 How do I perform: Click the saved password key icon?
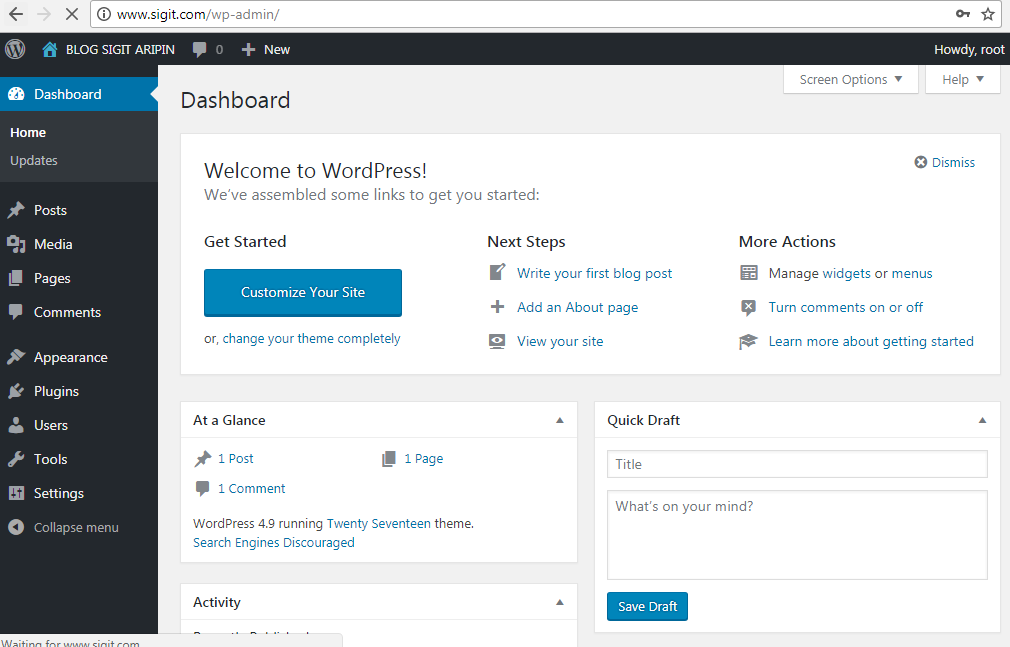coord(963,14)
